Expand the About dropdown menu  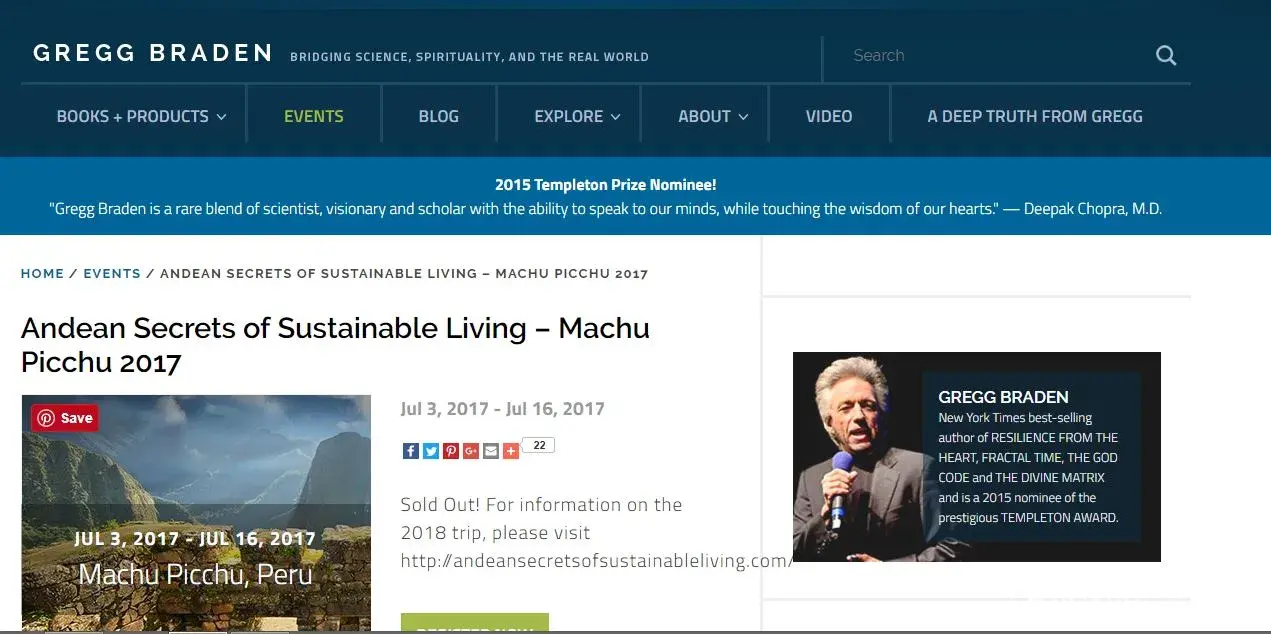pyautogui.click(x=713, y=116)
